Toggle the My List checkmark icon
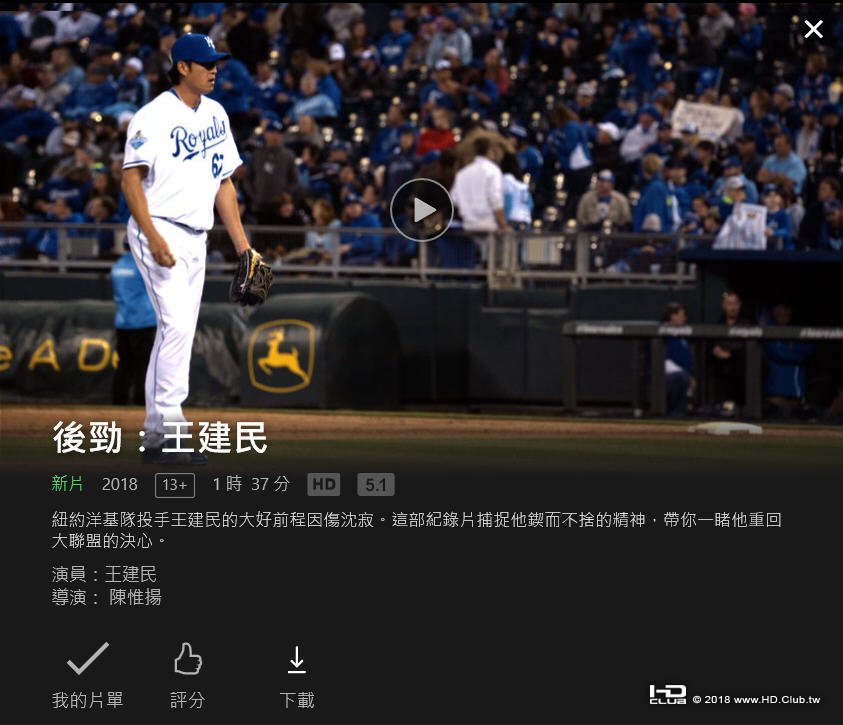Image resolution: width=843 pixels, height=725 pixels. (88, 658)
